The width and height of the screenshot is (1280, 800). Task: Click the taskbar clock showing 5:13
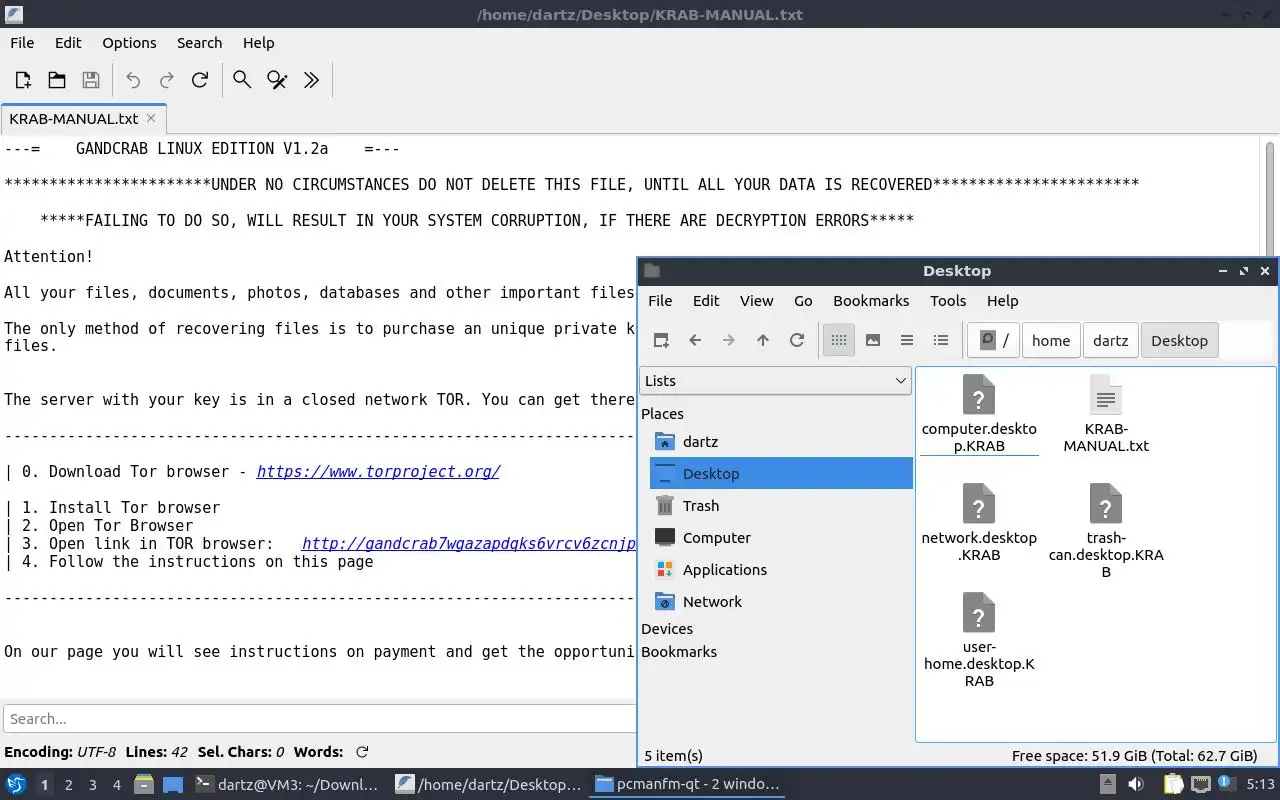coord(1260,785)
